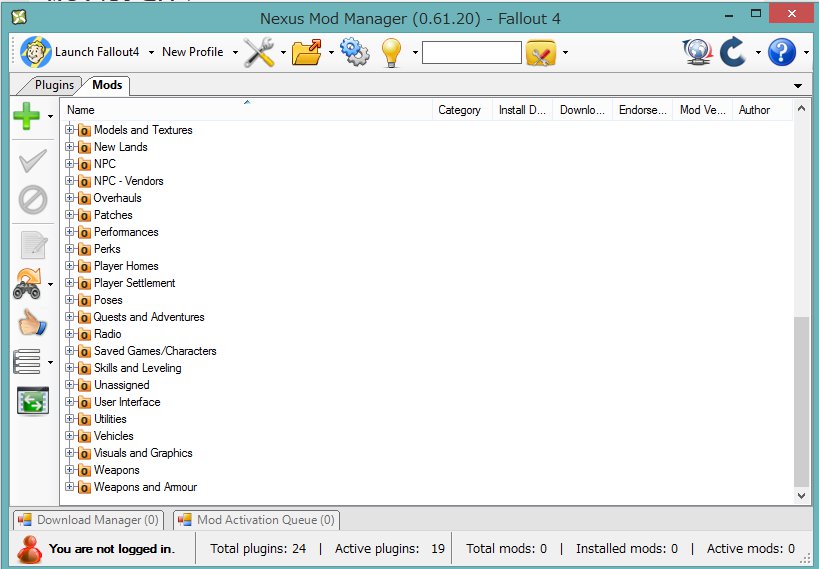Image resolution: width=819 pixels, height=569 pixels.
Task: Click the binoculars check for updates icon
Action: click(x=27, y=284)
